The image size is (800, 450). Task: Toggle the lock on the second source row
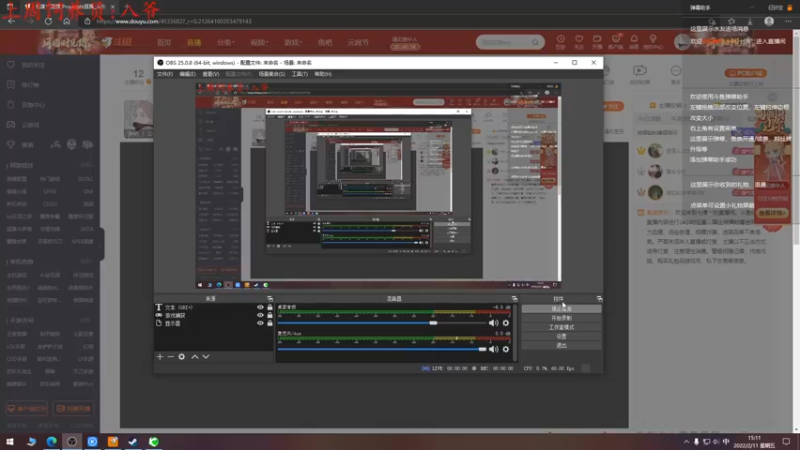click(x=270, y=315)
